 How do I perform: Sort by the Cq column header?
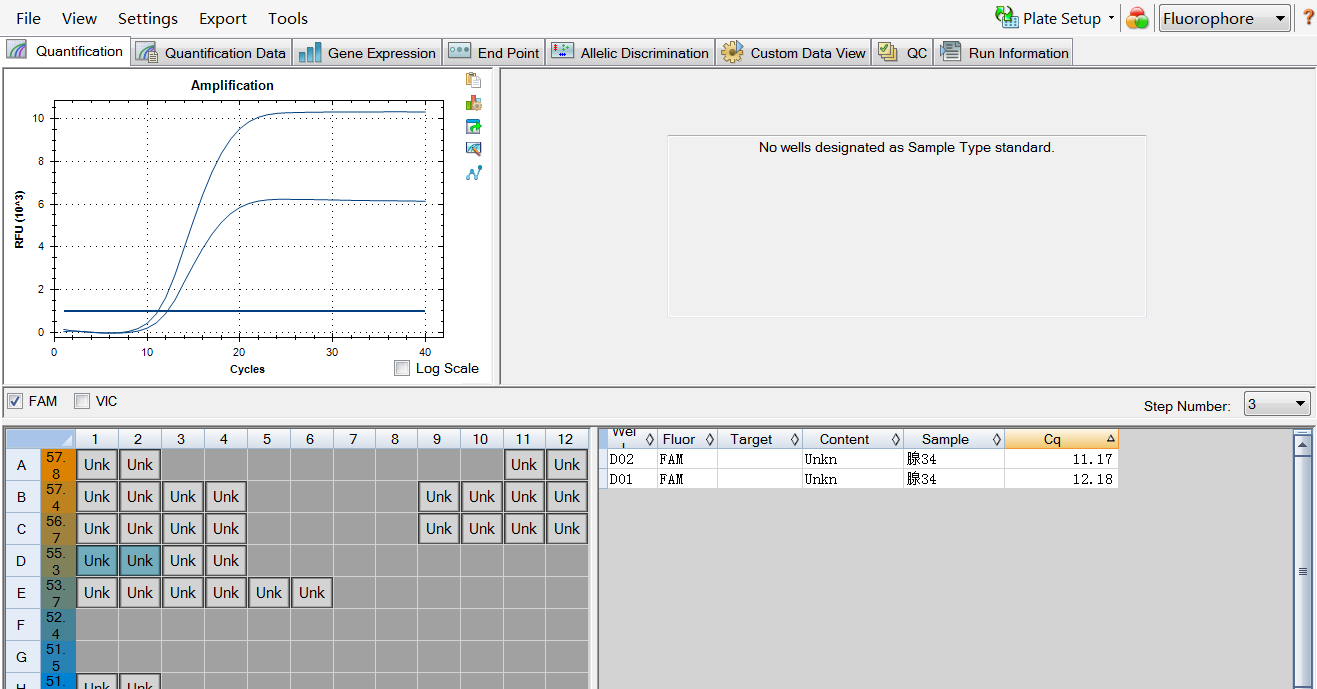[x=1062, y=439]
